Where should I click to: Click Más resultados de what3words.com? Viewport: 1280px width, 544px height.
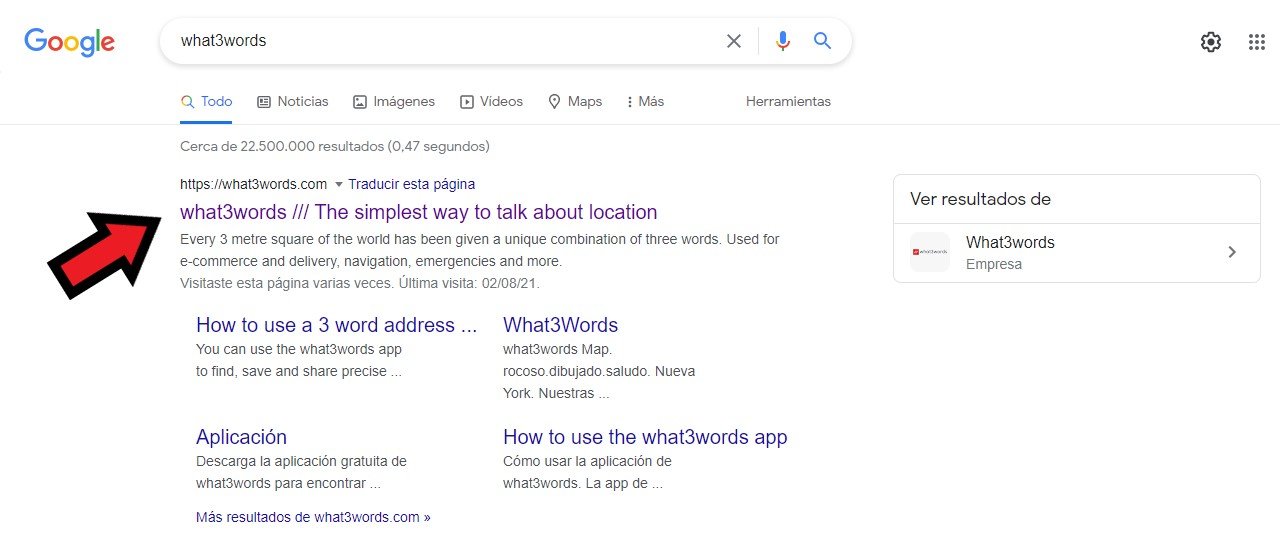pos(313,518)
